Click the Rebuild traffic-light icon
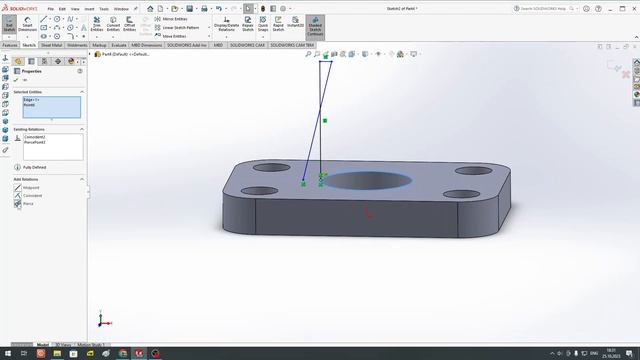Image resolution: width=640 pixels, height=360 pixels. point(263,9)
